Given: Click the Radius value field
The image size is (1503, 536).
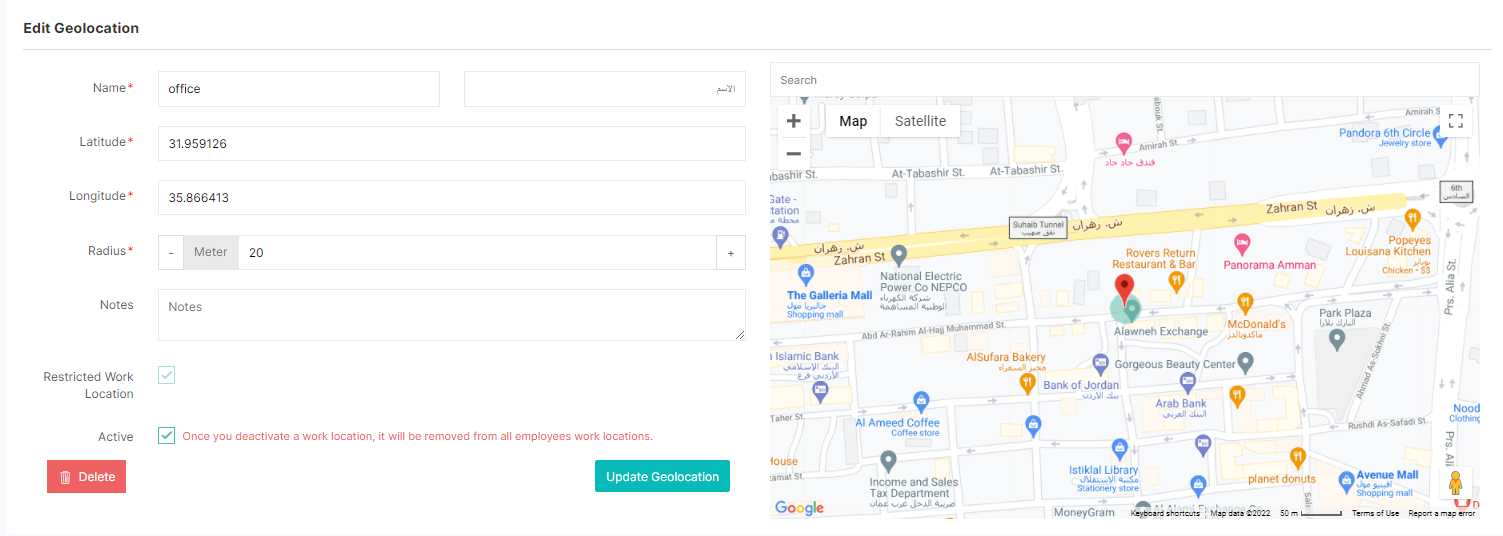Looking at the screenshot, I should point(478,253).
